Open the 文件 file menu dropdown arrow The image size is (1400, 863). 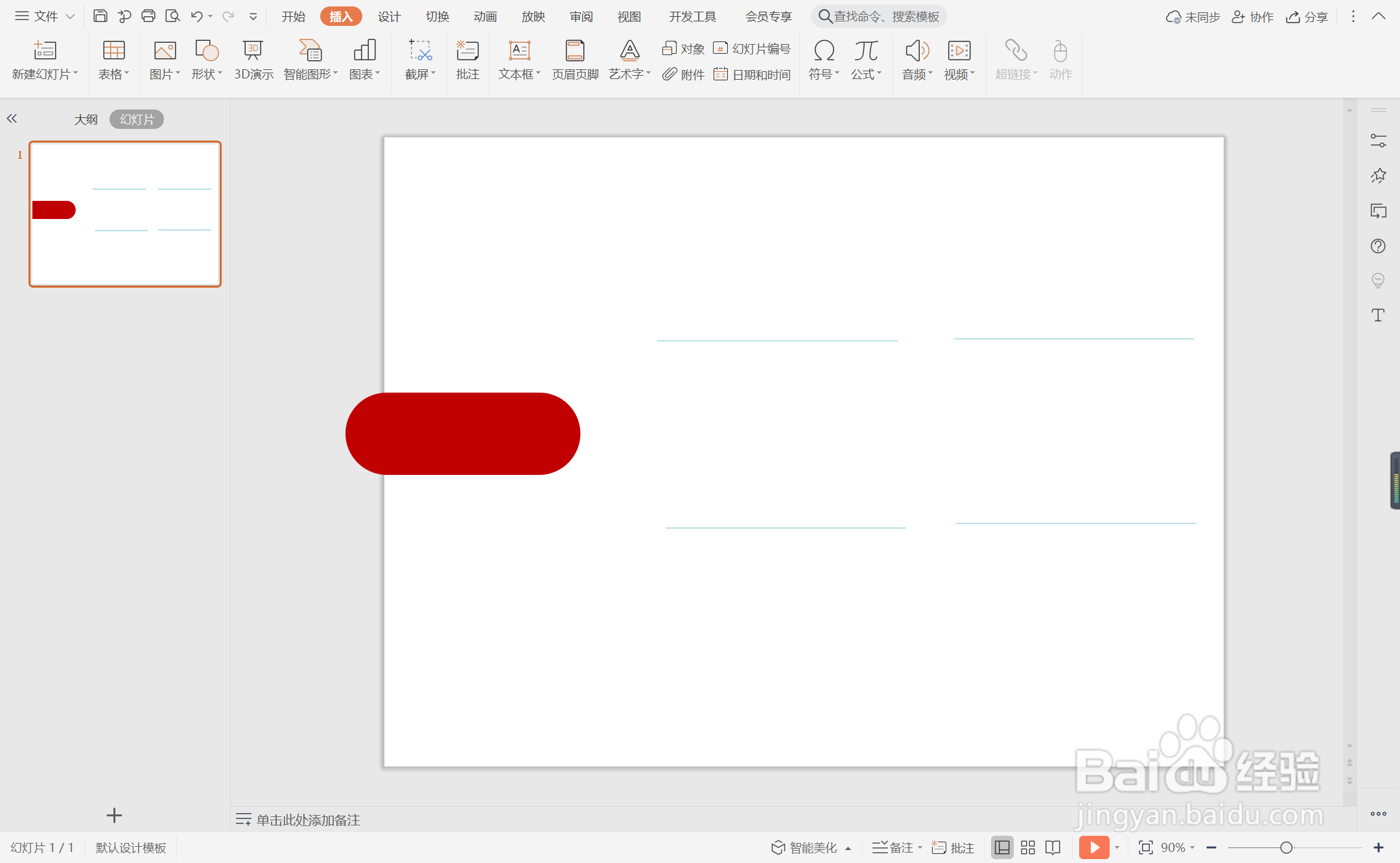click(70, 16)
